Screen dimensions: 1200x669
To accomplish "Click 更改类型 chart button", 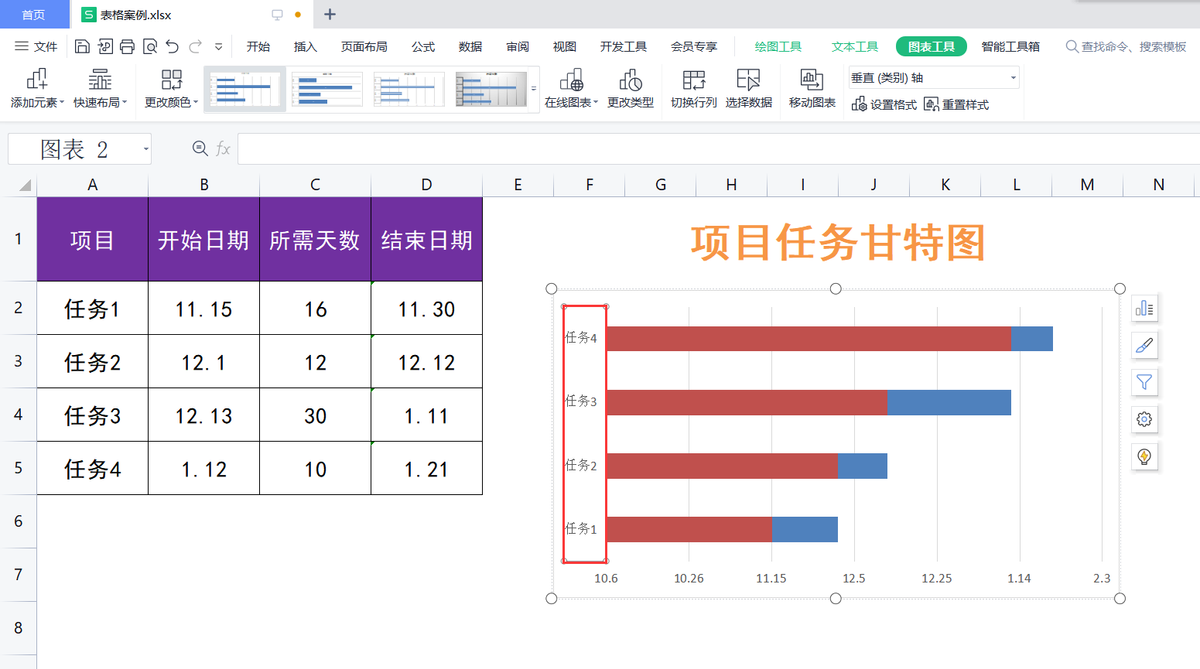I will pyautogui.click(x=630, y=89).
